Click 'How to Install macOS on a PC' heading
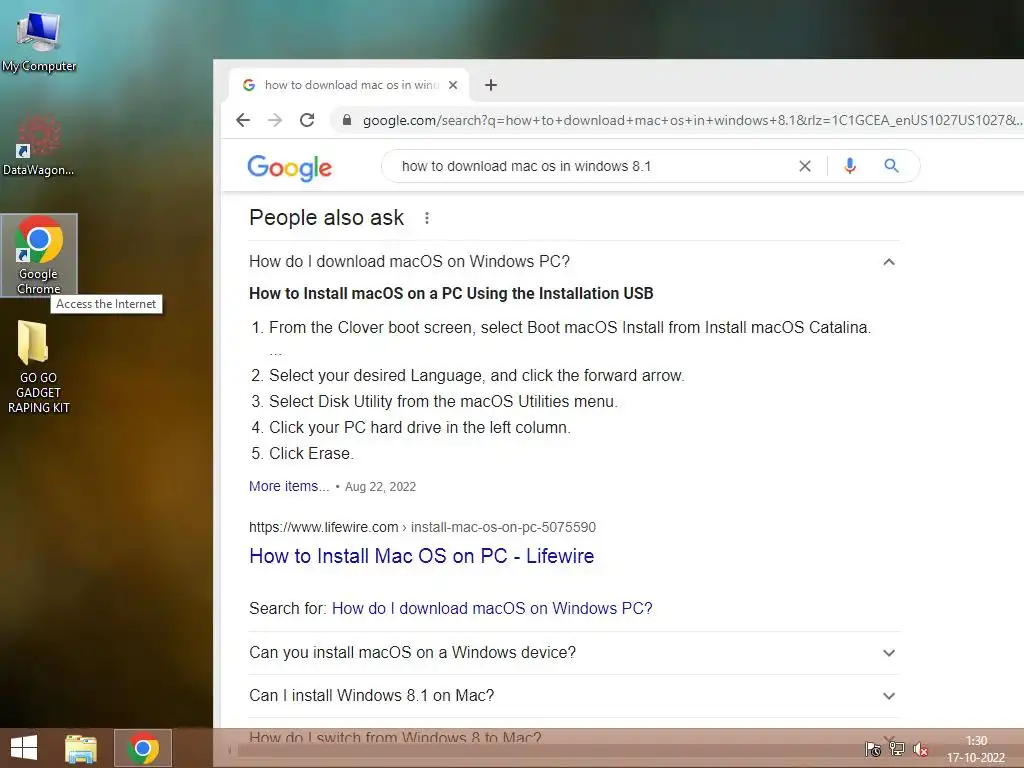Viewport: 1024px width, 768px height. pos(451,293)
